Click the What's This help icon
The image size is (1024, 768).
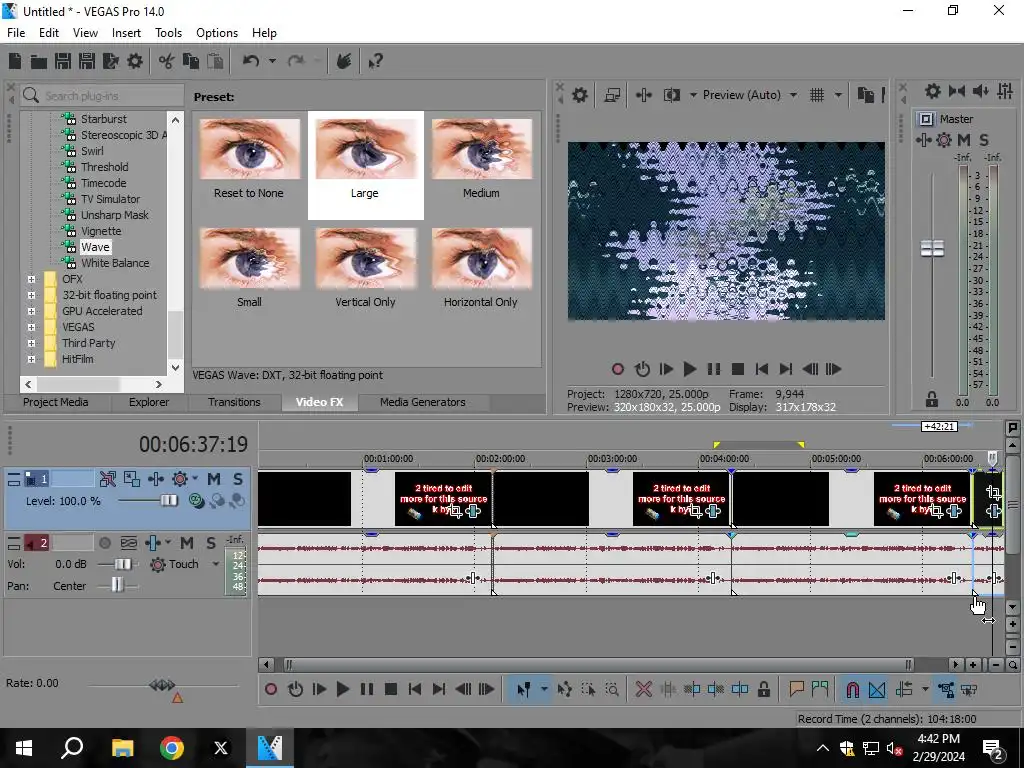click(x=375, y=61)
